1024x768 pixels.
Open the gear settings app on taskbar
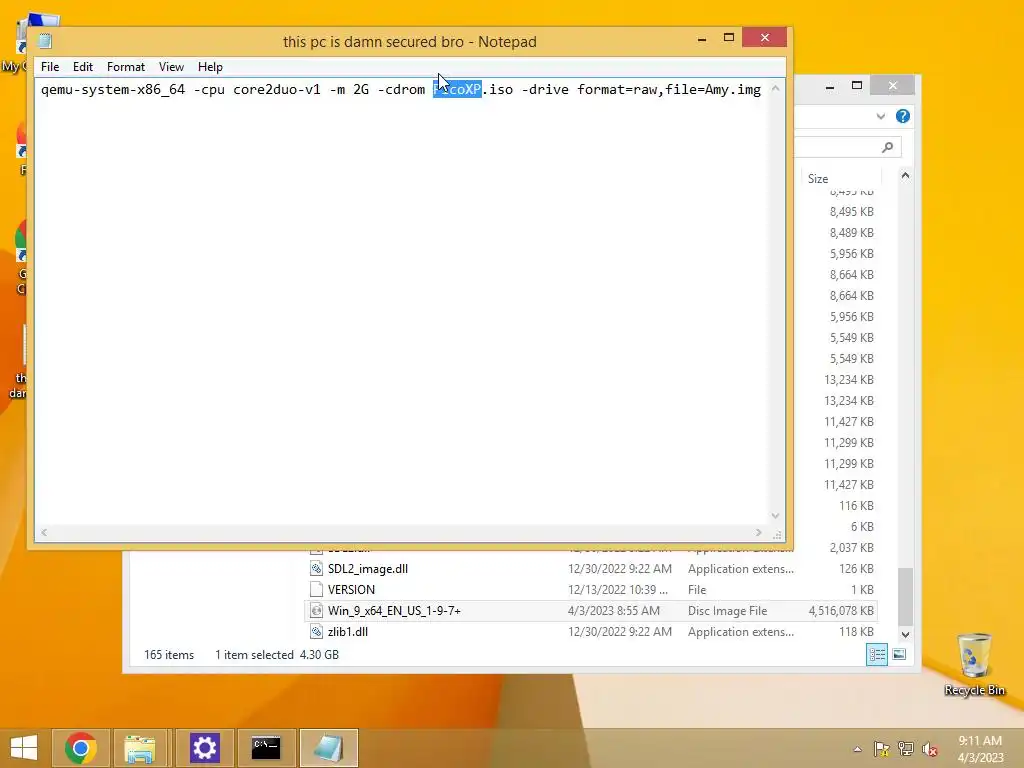tap(204, 748)
